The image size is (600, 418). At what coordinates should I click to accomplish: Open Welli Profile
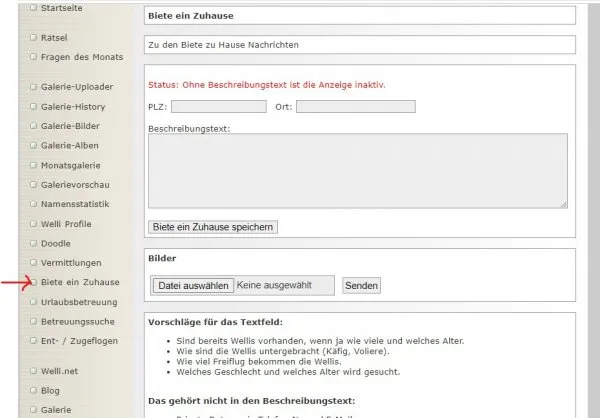66,224
